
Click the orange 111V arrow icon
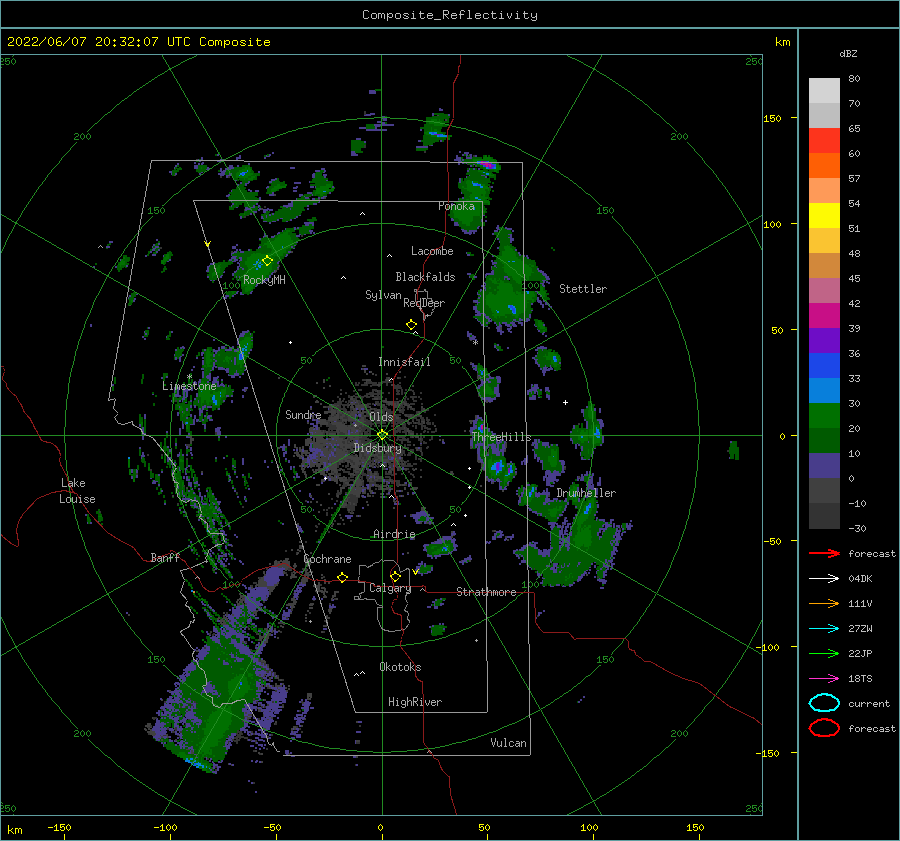824,603
